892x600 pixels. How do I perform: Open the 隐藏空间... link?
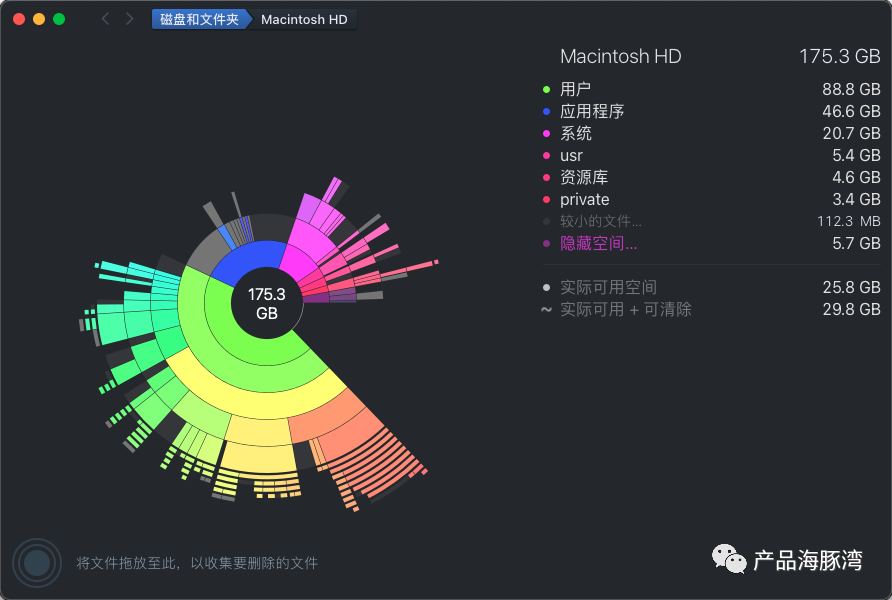pyautogui.click(x=598, y=243)
